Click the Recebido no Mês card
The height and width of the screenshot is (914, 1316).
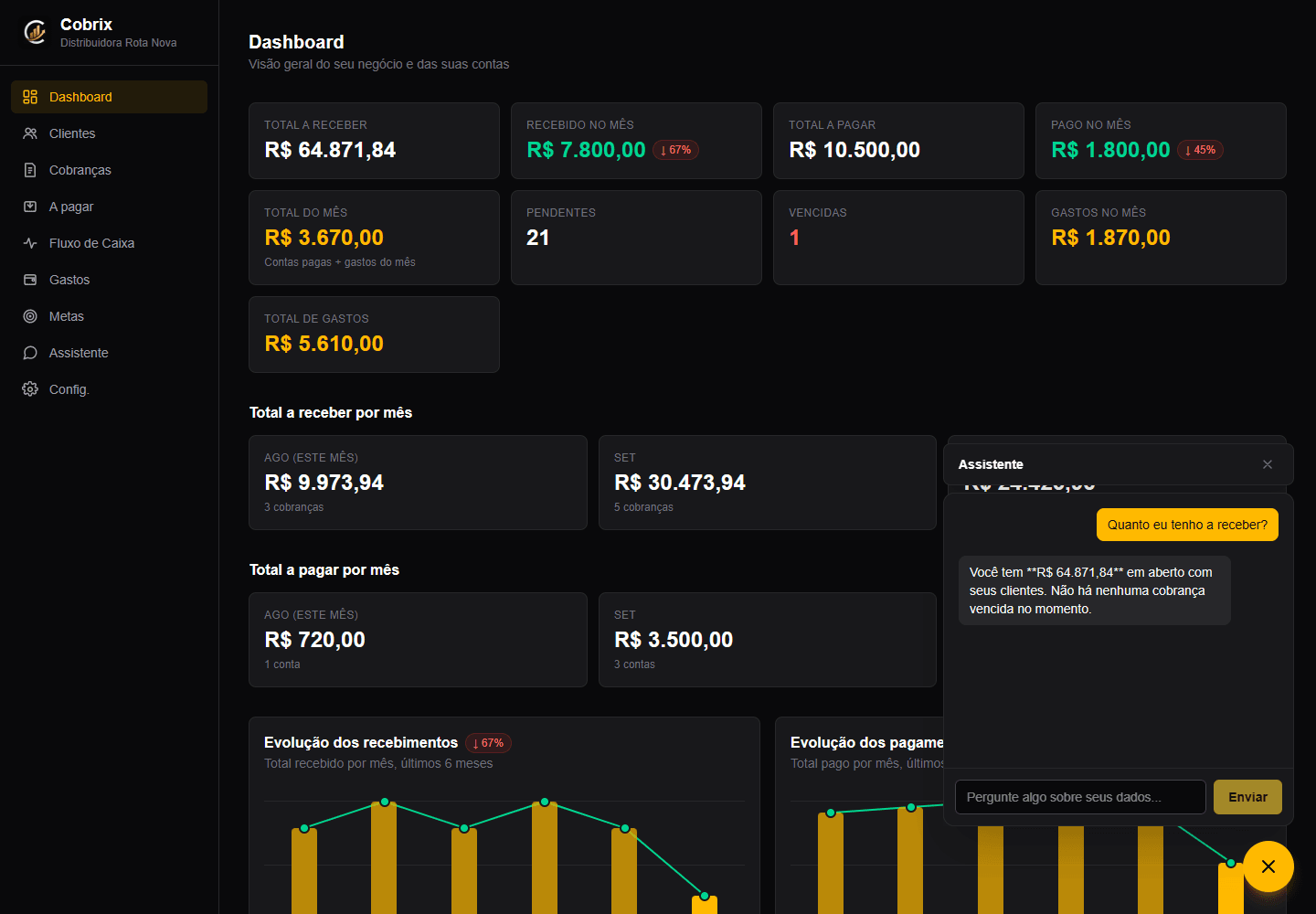tap(636, 141)
